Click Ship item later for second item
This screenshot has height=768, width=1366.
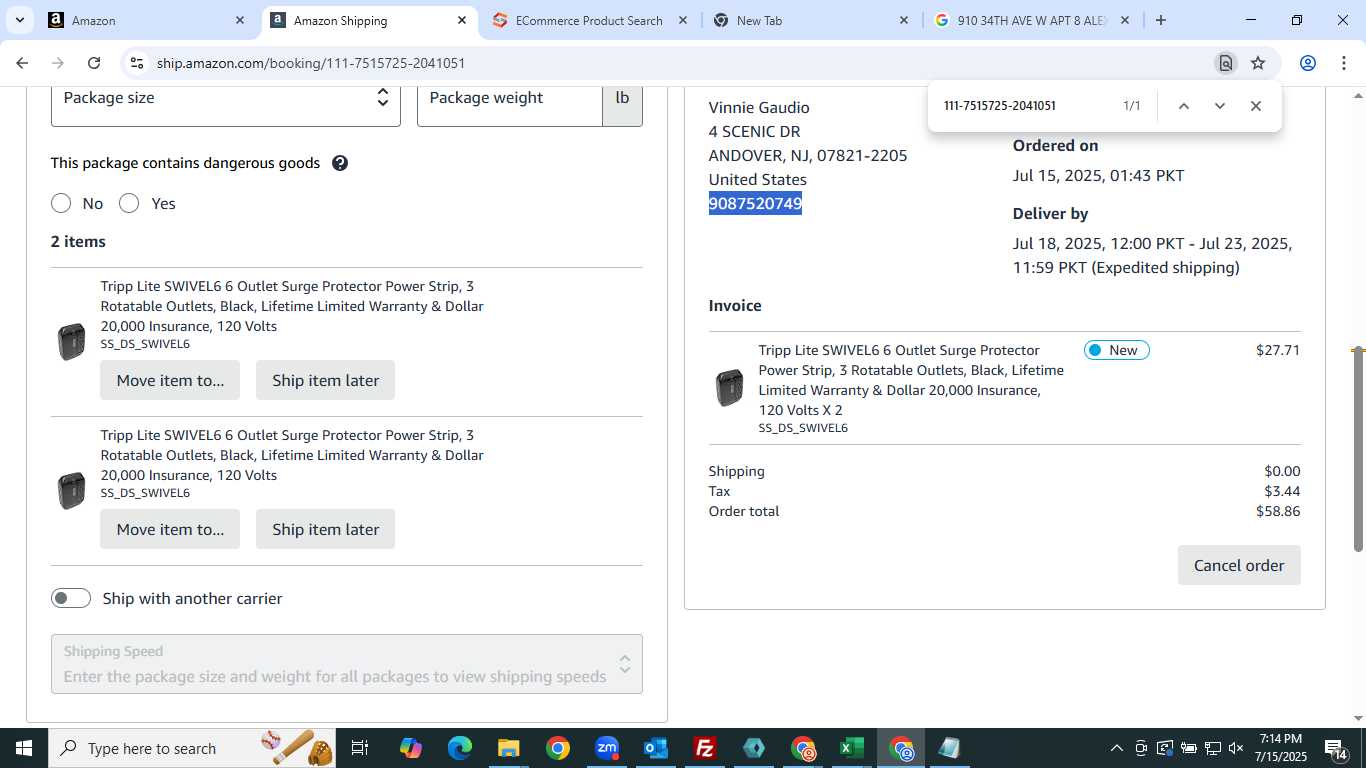(x=325, y=529)
